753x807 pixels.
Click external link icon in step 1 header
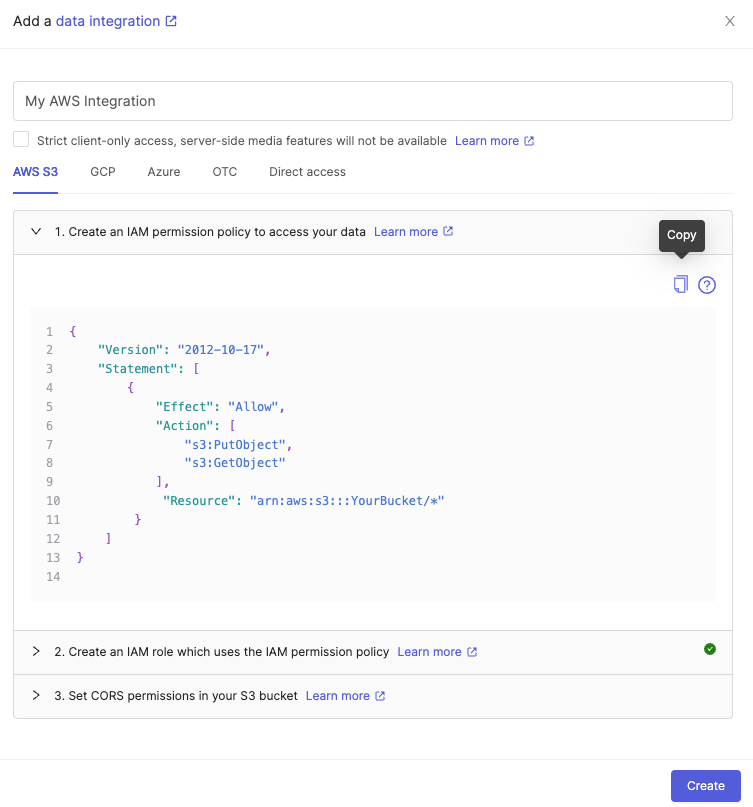point(448,232)
